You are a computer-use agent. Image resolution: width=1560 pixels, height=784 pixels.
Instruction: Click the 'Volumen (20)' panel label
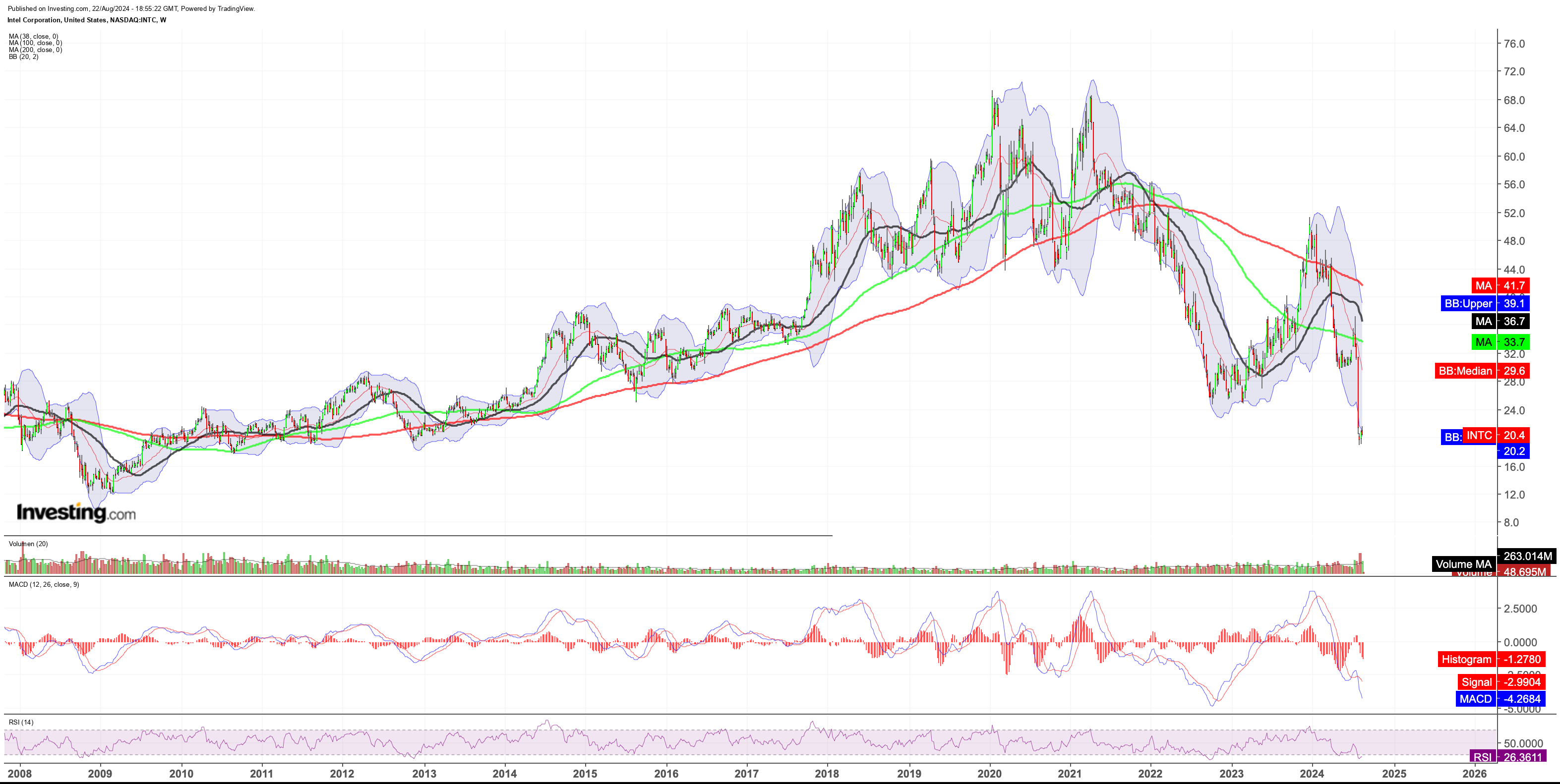click(28, 544)
